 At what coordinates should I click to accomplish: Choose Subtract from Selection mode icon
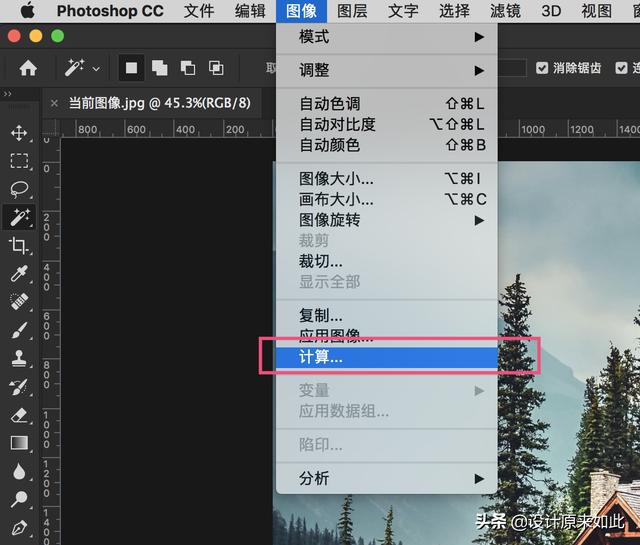[x=188, y=68]
